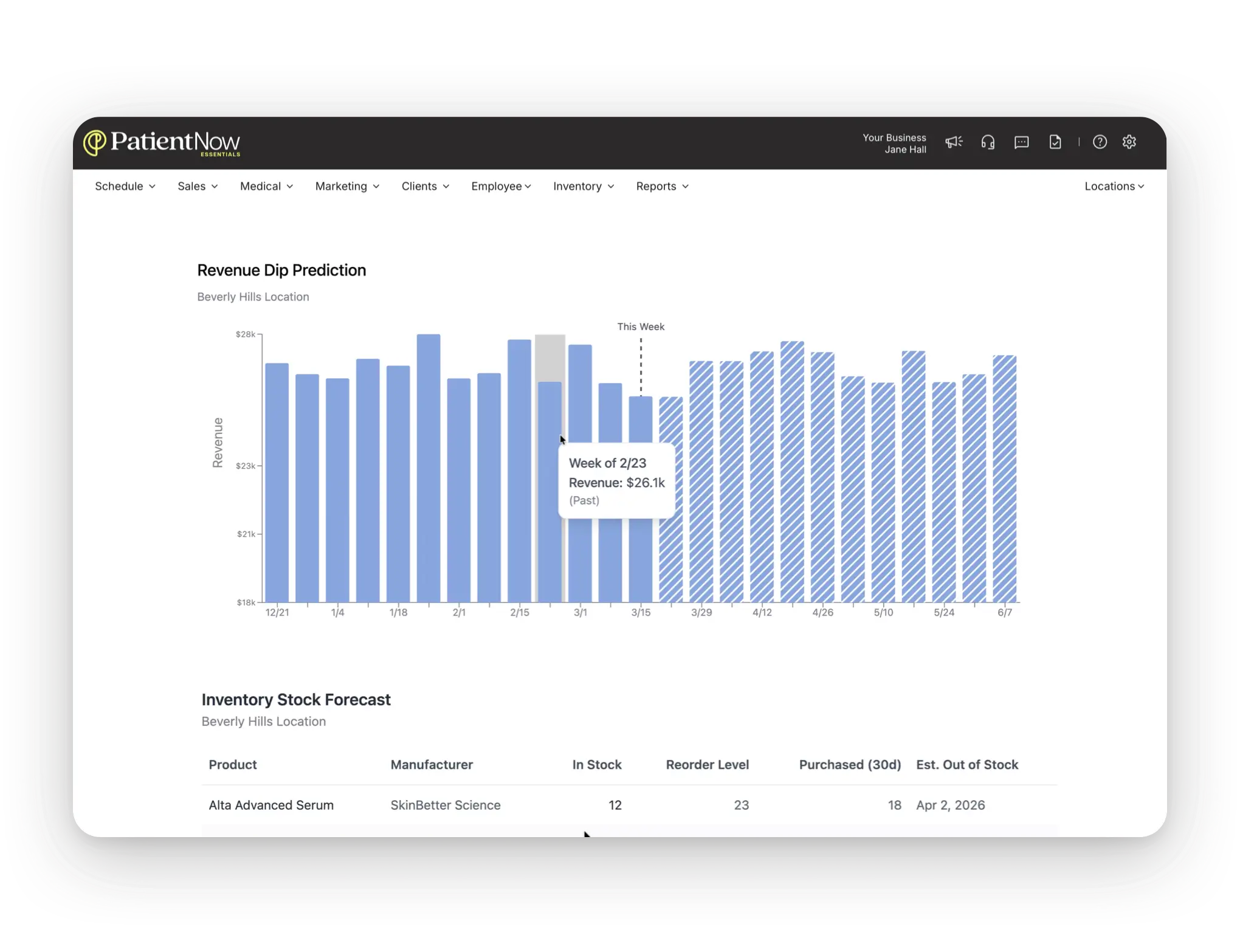Expand the Clients menu

[x=425, y=186]
